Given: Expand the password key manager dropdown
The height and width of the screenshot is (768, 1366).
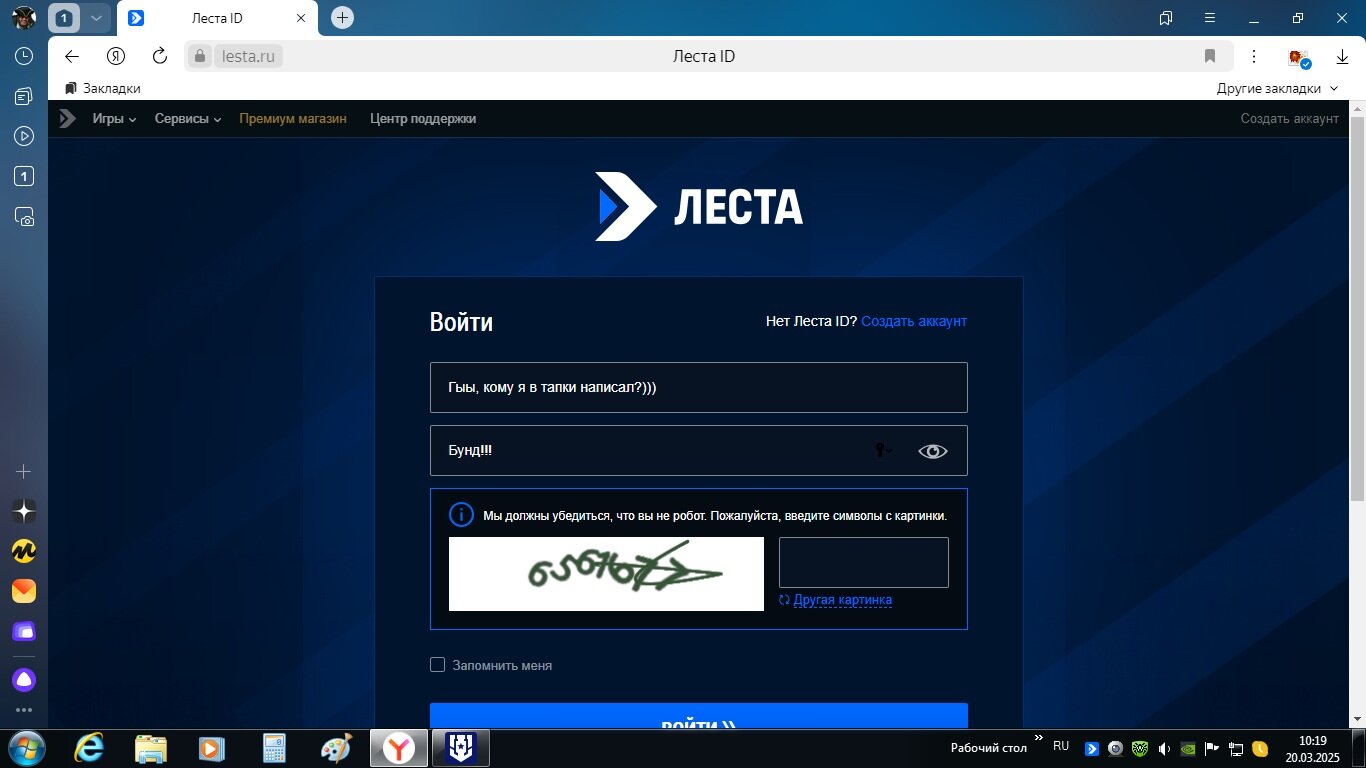Looking at the screenshot, I should tap(884, 451).
